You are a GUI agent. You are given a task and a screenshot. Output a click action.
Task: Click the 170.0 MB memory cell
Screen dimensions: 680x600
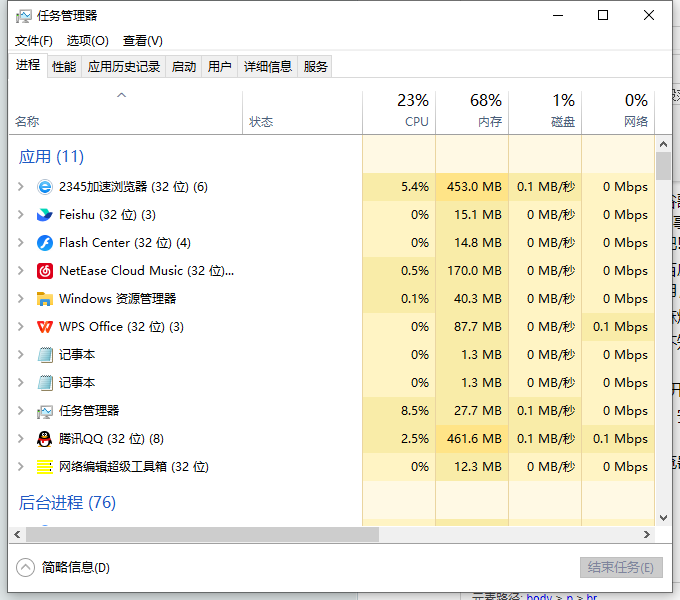[x=472, y=271]
